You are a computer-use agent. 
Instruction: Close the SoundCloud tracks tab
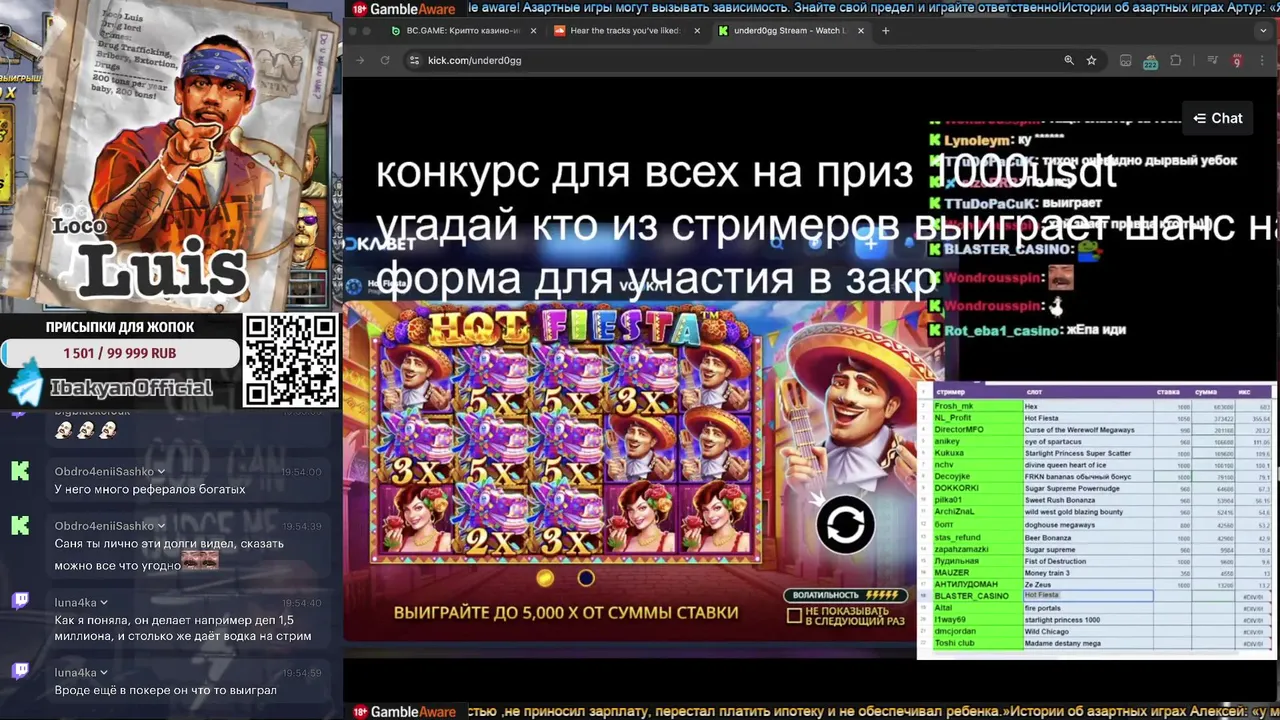(696, 31)
